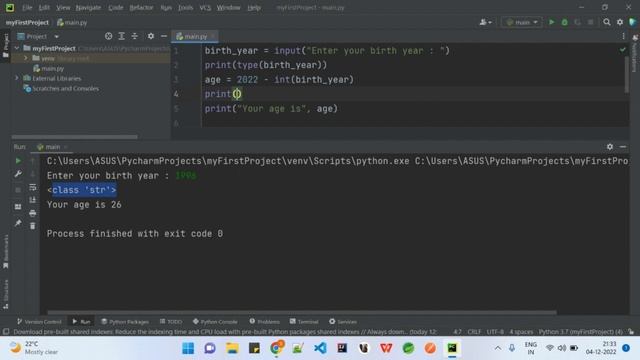Screen dimensions: 640x360
Task: Click Stop square in the Run panel
Action: pyautogui.click(x=18, y=190)
